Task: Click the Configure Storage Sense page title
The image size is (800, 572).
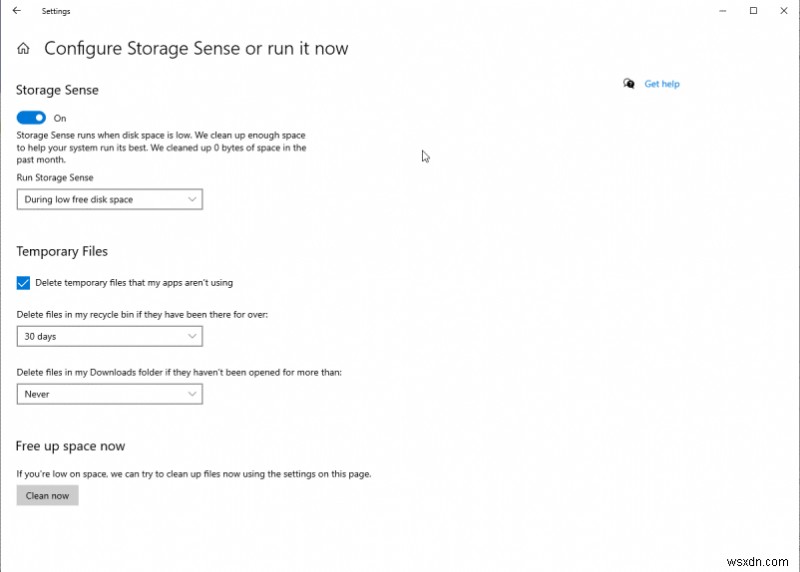Action: coord(196,48)
